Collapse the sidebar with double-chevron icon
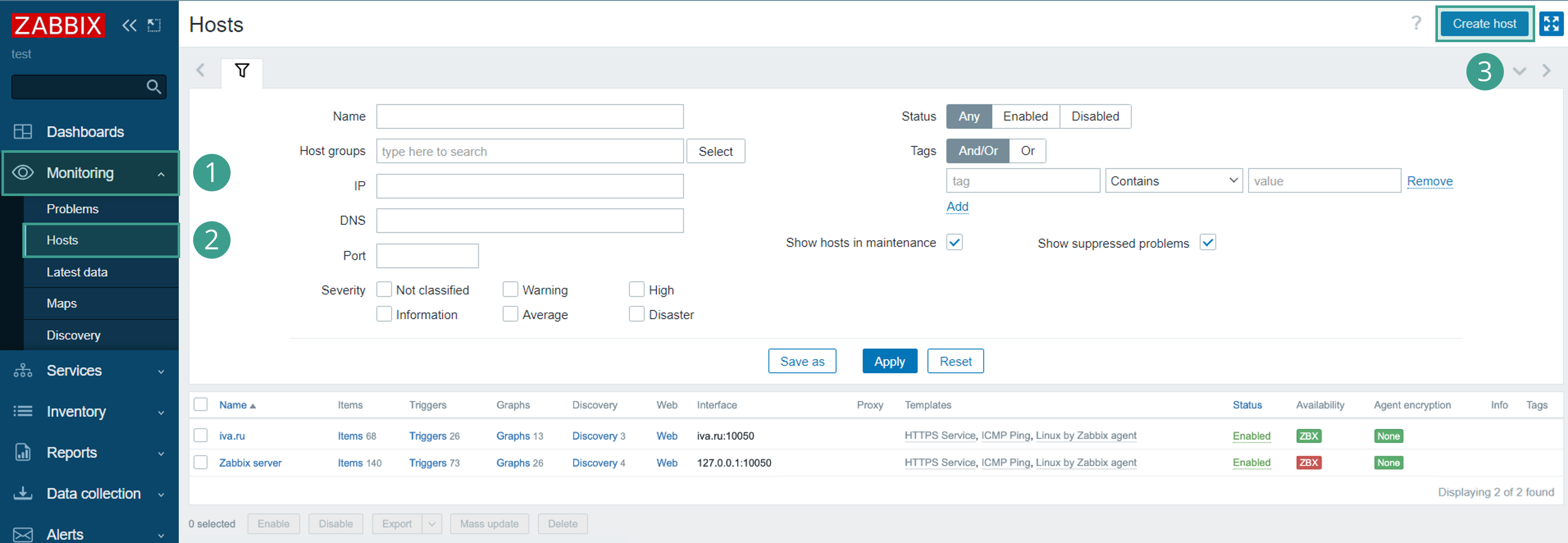 pos(129,25)
